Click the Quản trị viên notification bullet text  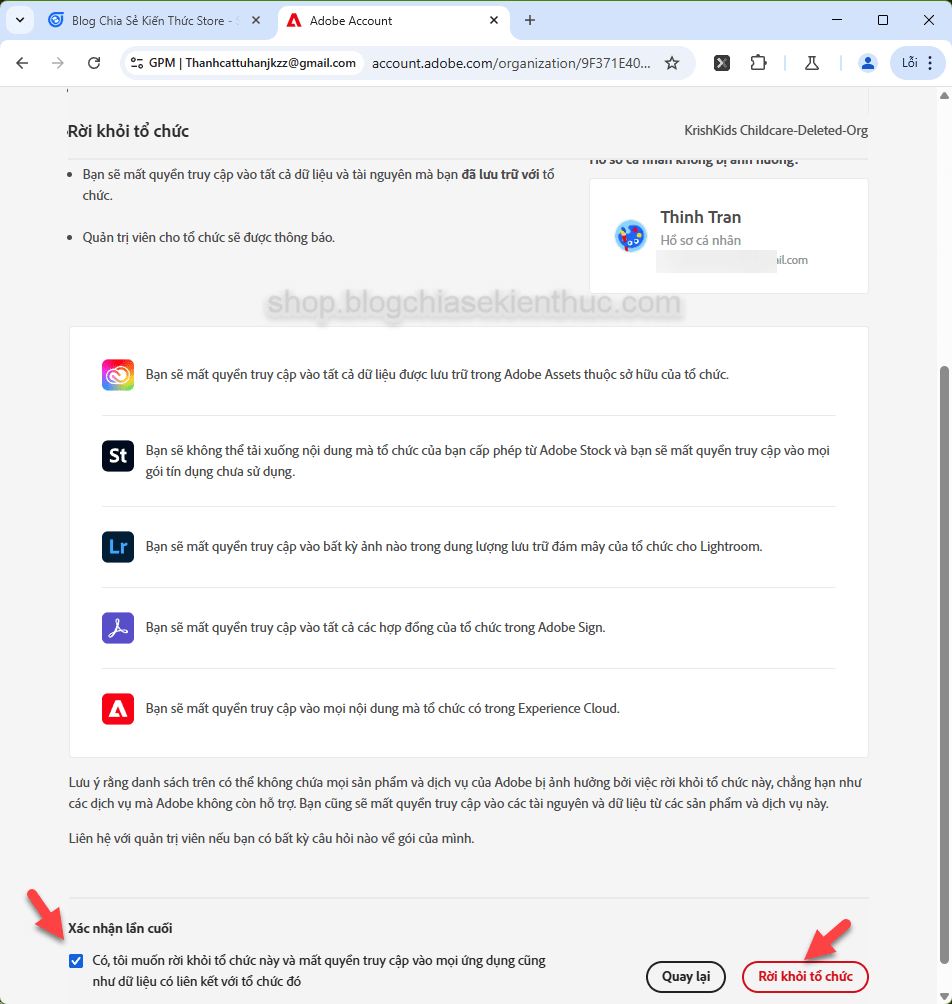pos(209,238)
